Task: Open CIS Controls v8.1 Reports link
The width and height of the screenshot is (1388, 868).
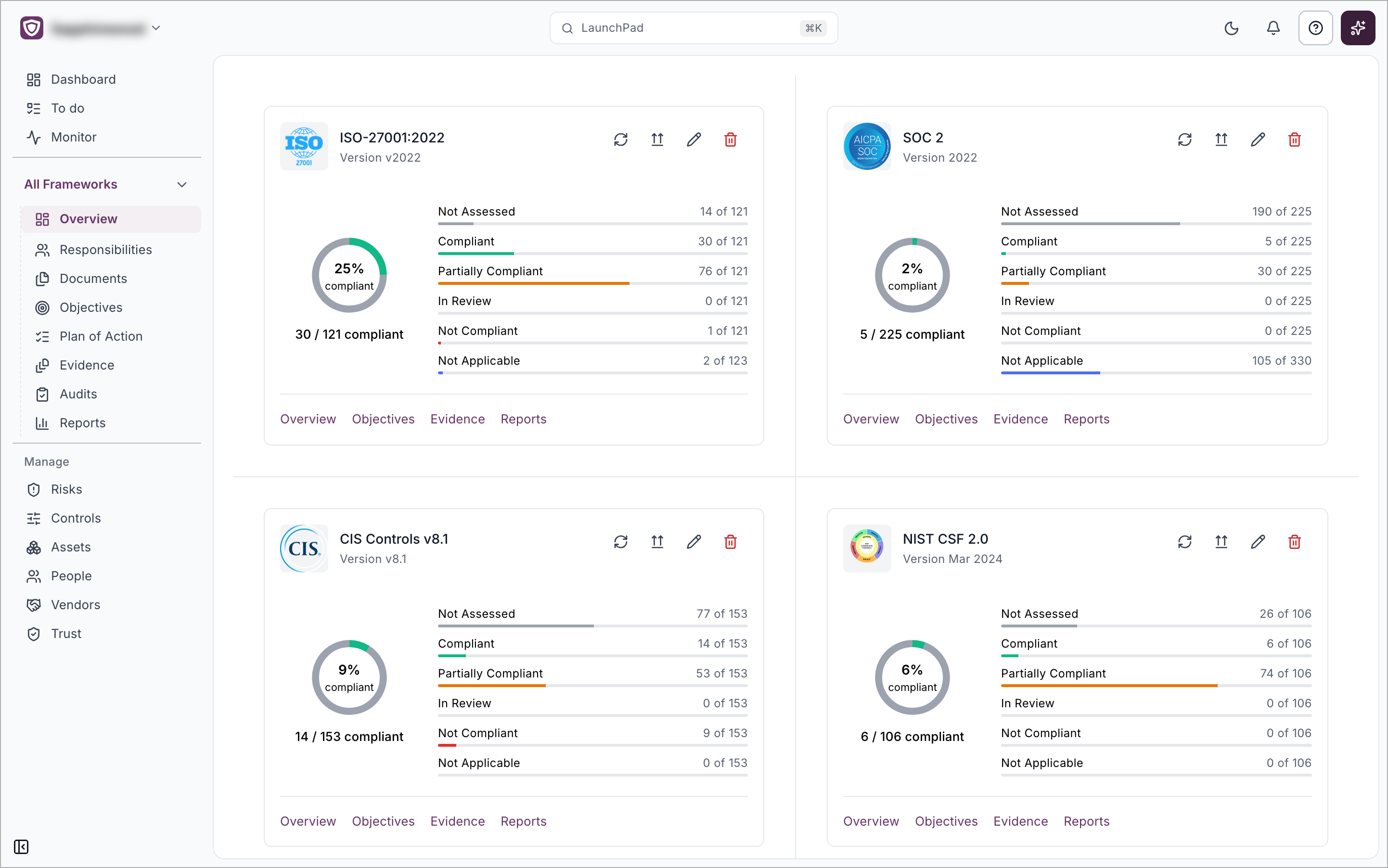Action: tap(523, 820)
